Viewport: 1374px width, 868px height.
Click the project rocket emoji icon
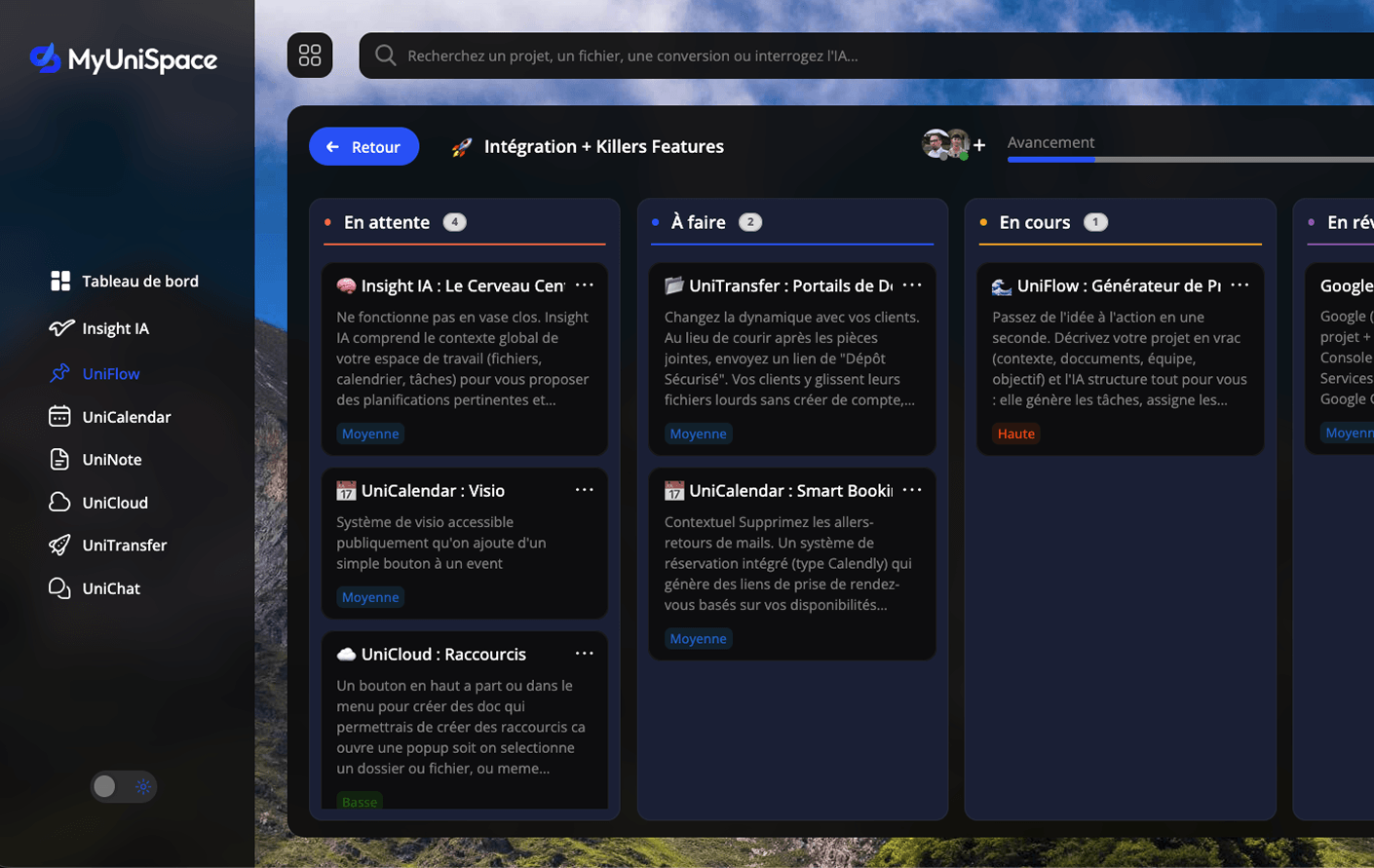(462, 147)
